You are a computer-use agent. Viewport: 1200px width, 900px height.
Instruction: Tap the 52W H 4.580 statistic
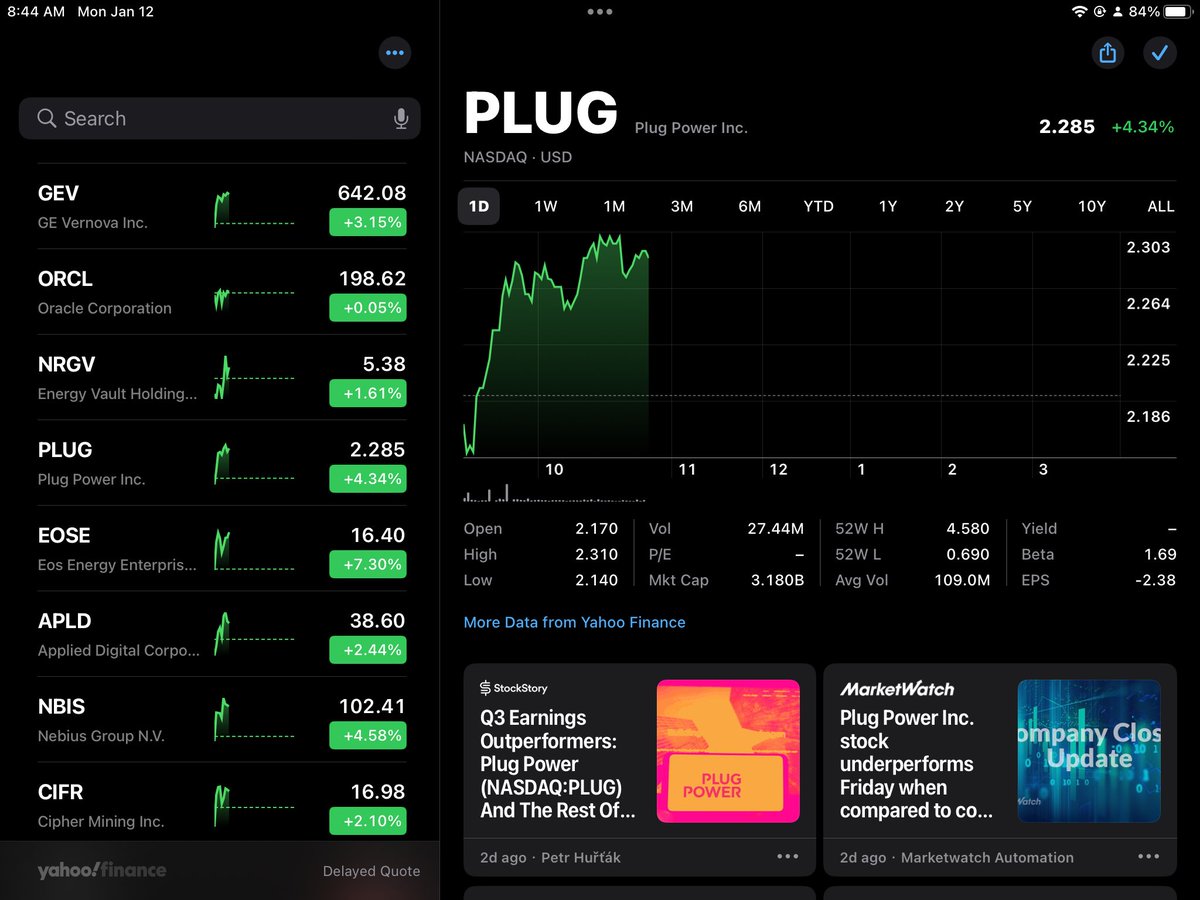point(912,528)
